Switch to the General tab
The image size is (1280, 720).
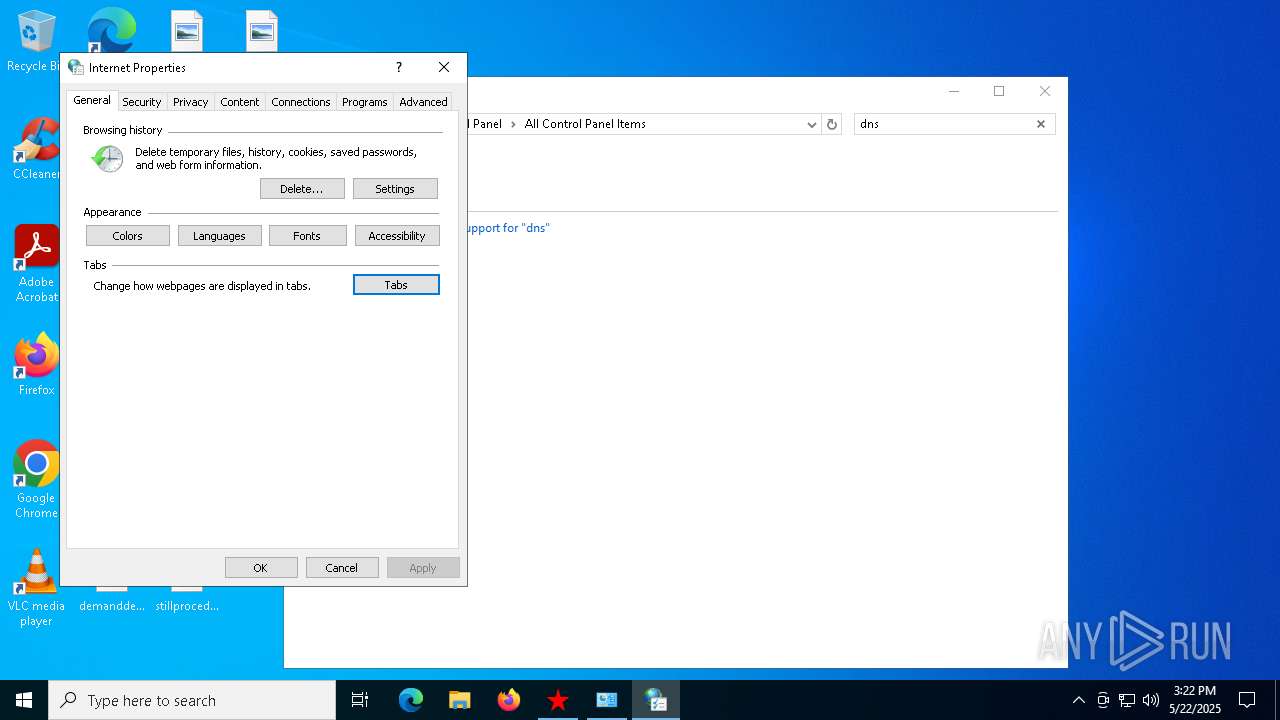pos(92,100)
